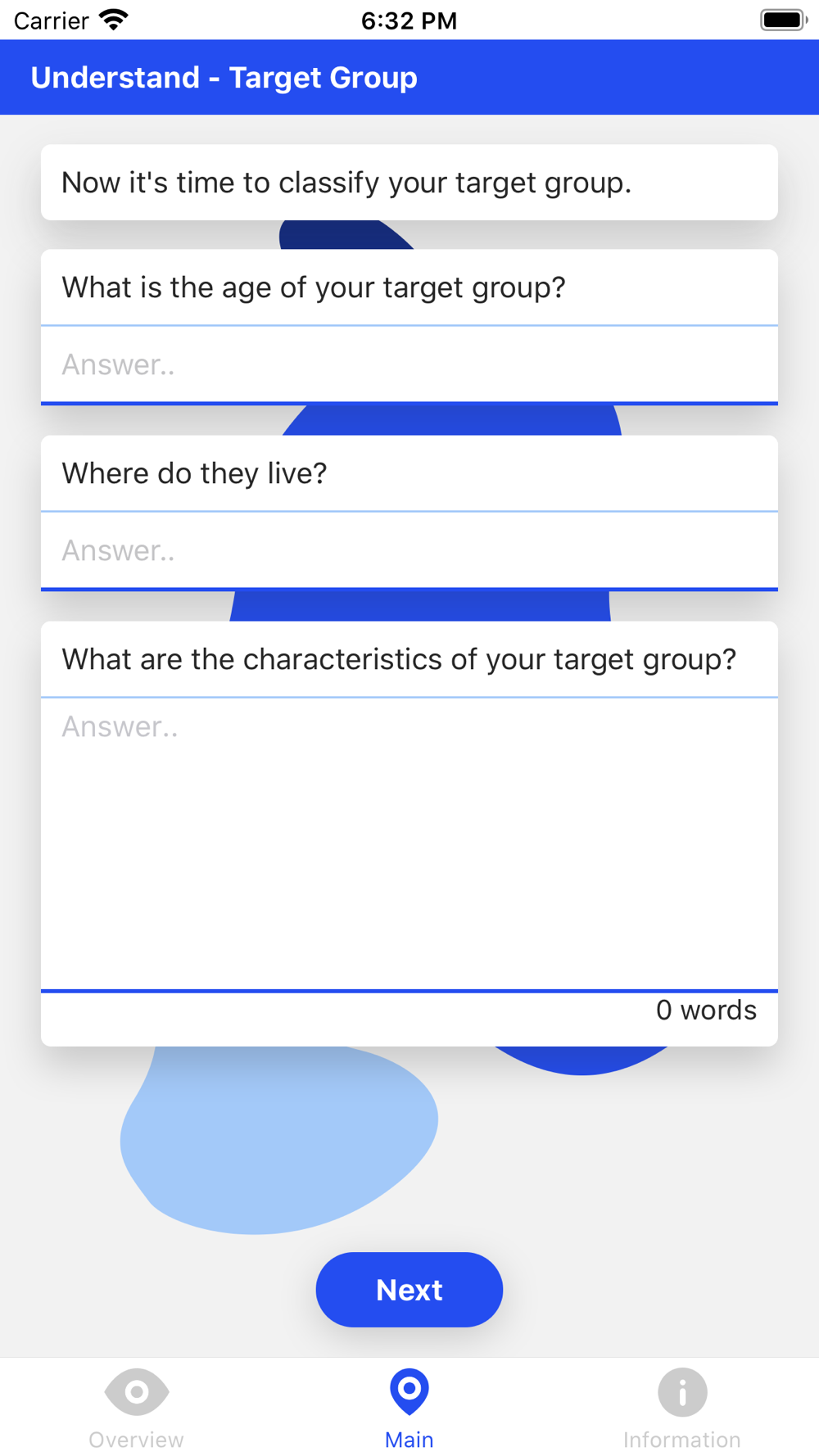
Task: Tap the battery indicator icon
Action: click(784, 20)
